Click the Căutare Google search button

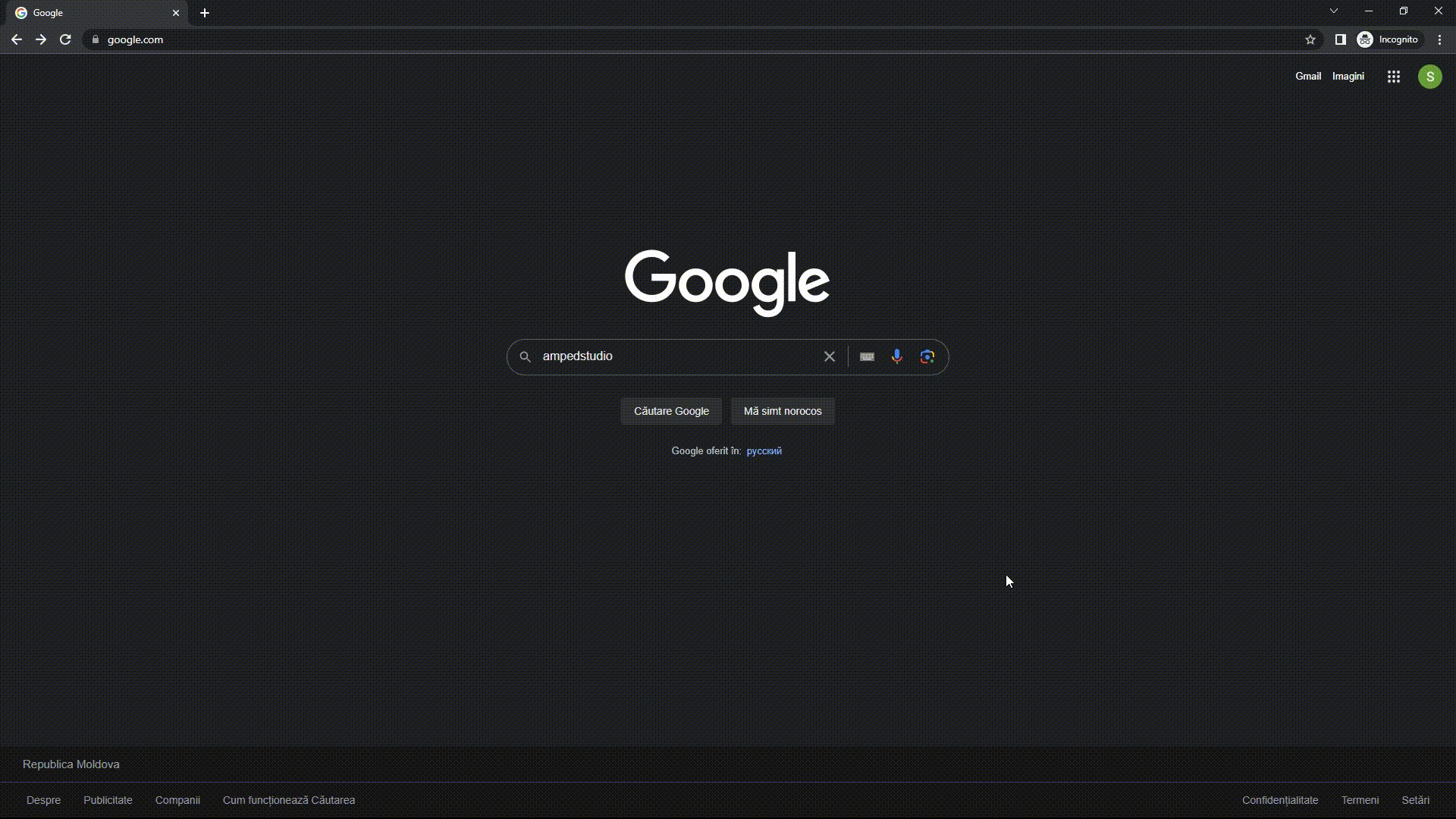coord(671,411)
